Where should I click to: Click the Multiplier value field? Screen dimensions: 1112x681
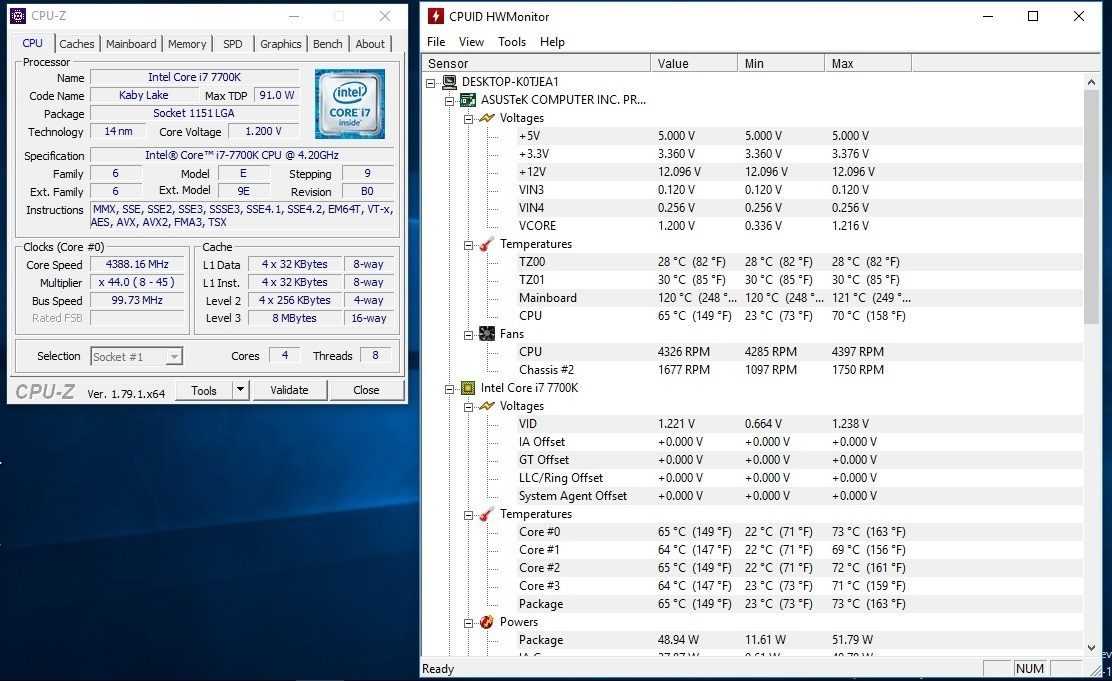[137, 282]
